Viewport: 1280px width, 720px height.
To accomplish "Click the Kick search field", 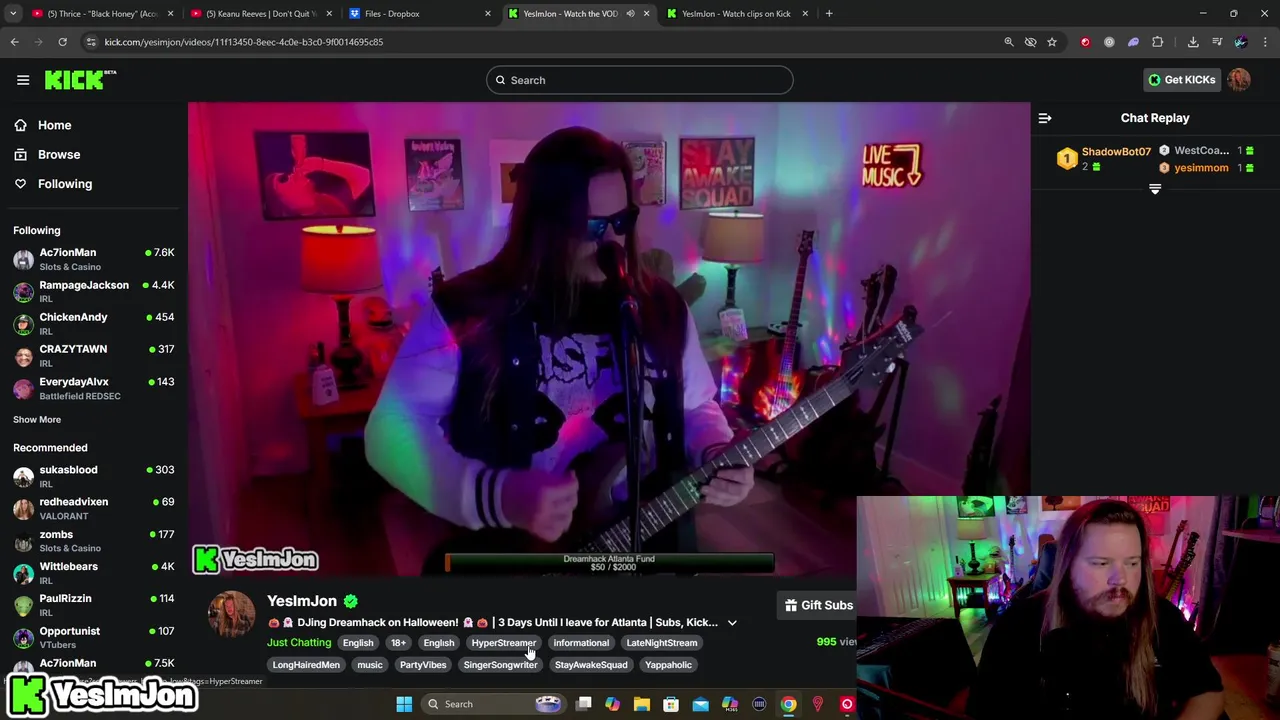I will click(x=640, y=80).
